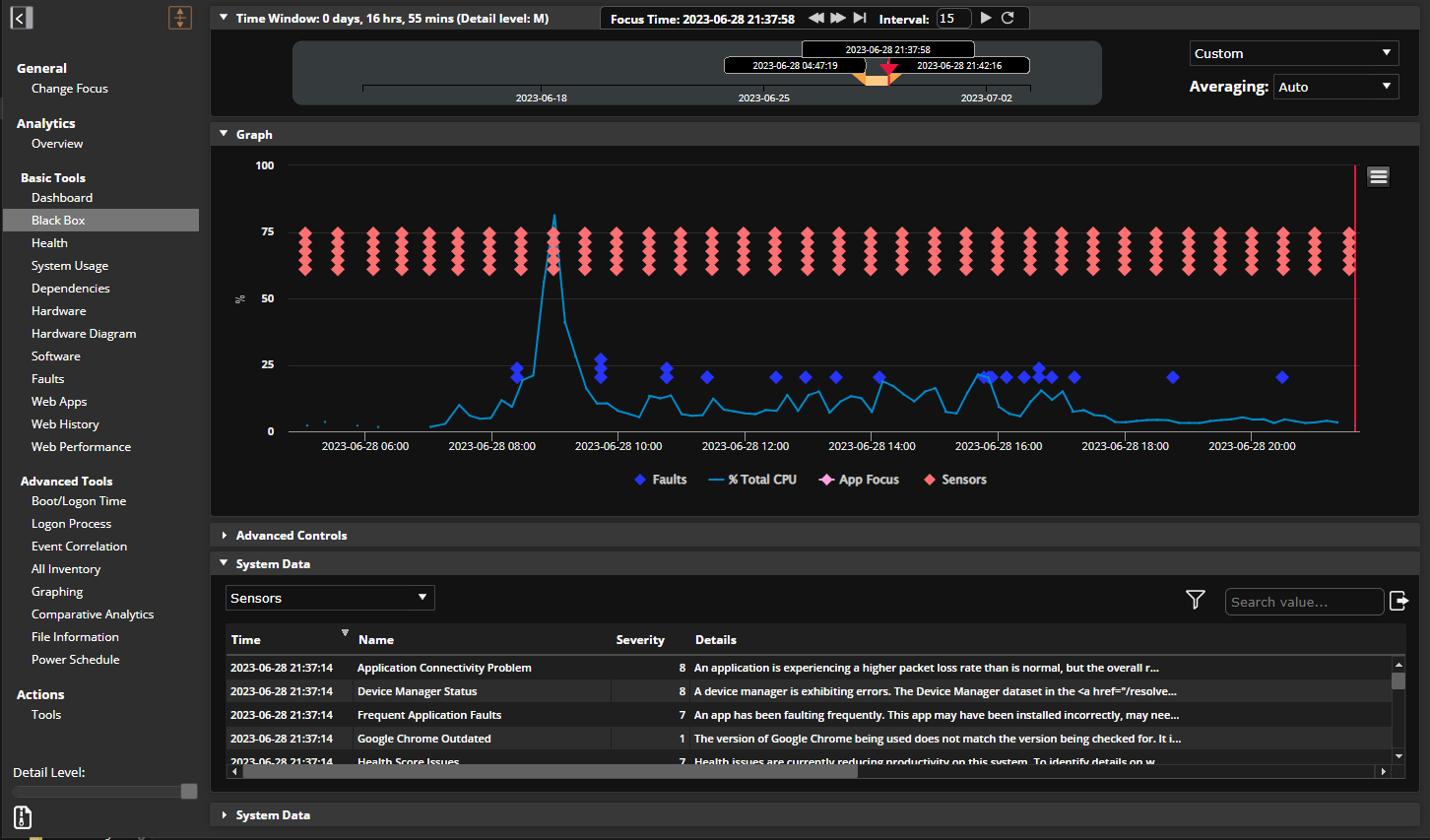This screenshot has height=840, width=1430.
Task: Select the Device Manager Status row
Action: [809, 691]
